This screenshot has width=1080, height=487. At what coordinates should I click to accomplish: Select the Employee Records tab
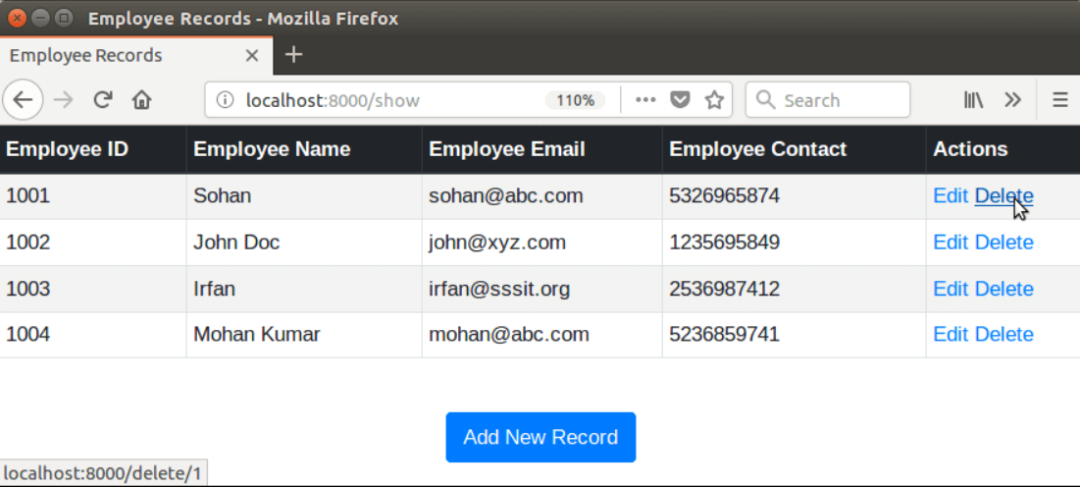click(136, 56)
